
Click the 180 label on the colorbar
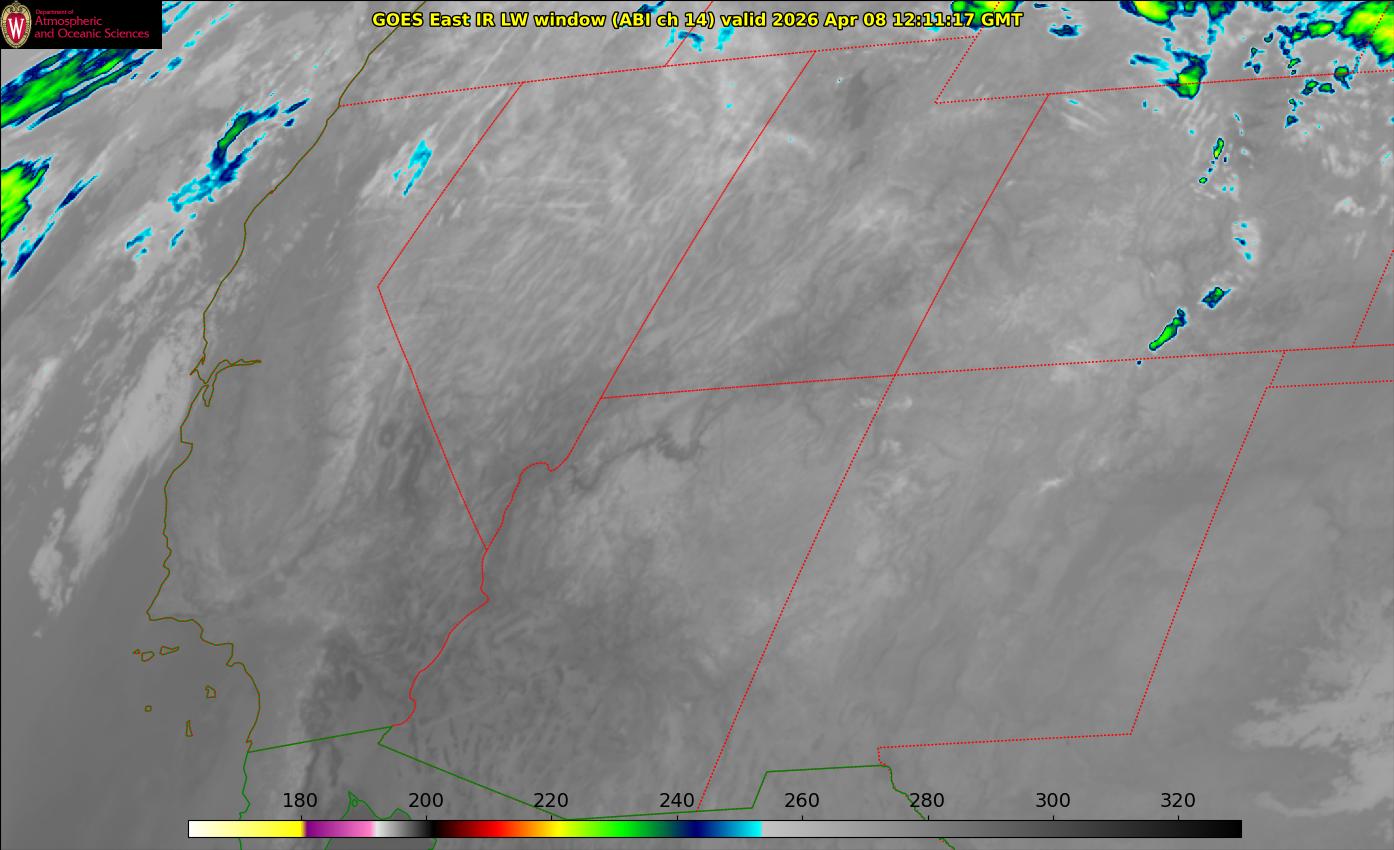tap(300, 800)
